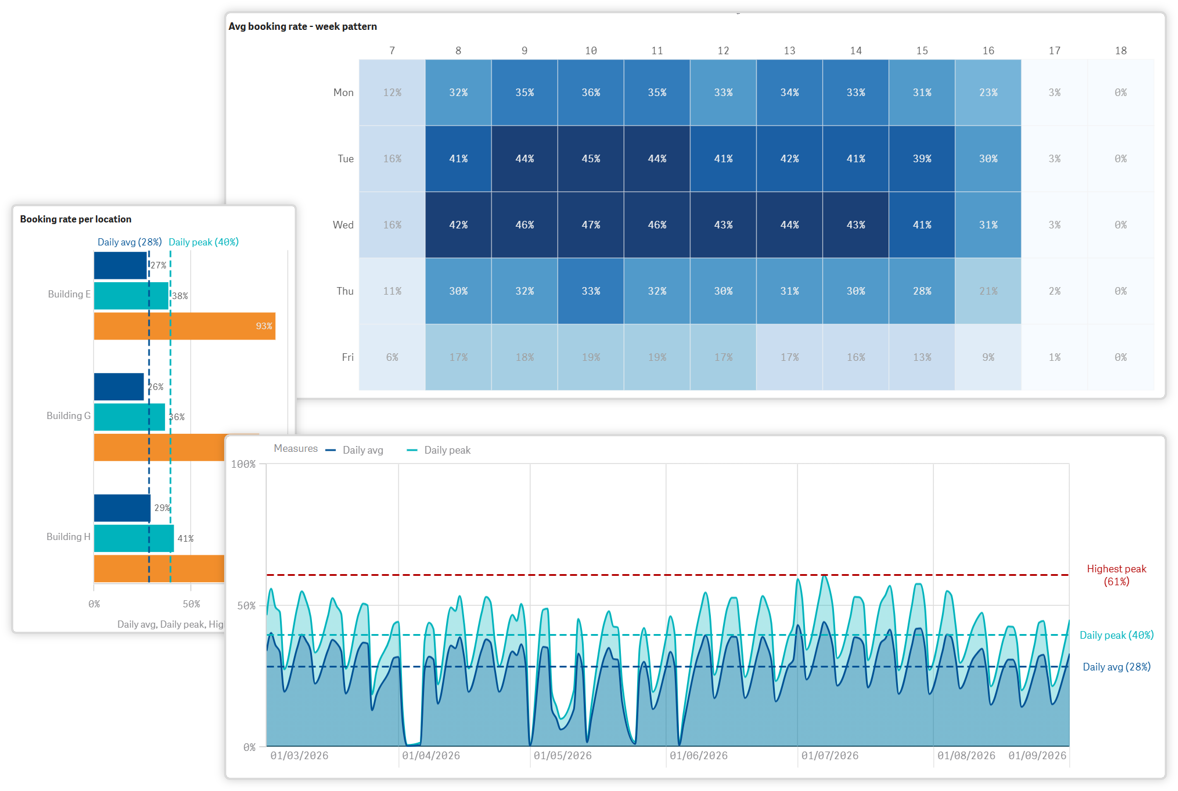
Task: Select the Fri 7 cell showing 6%
Action: point(392,357)
